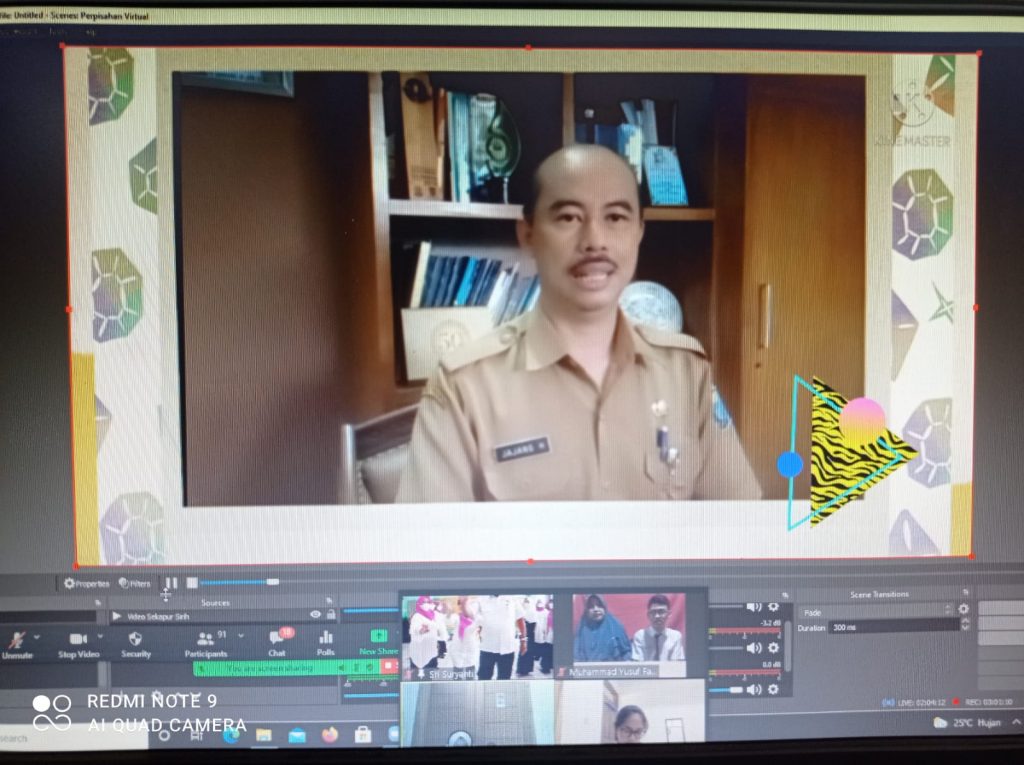
Task: Expand audio options arrow beside Unmute
Action: 38,637
